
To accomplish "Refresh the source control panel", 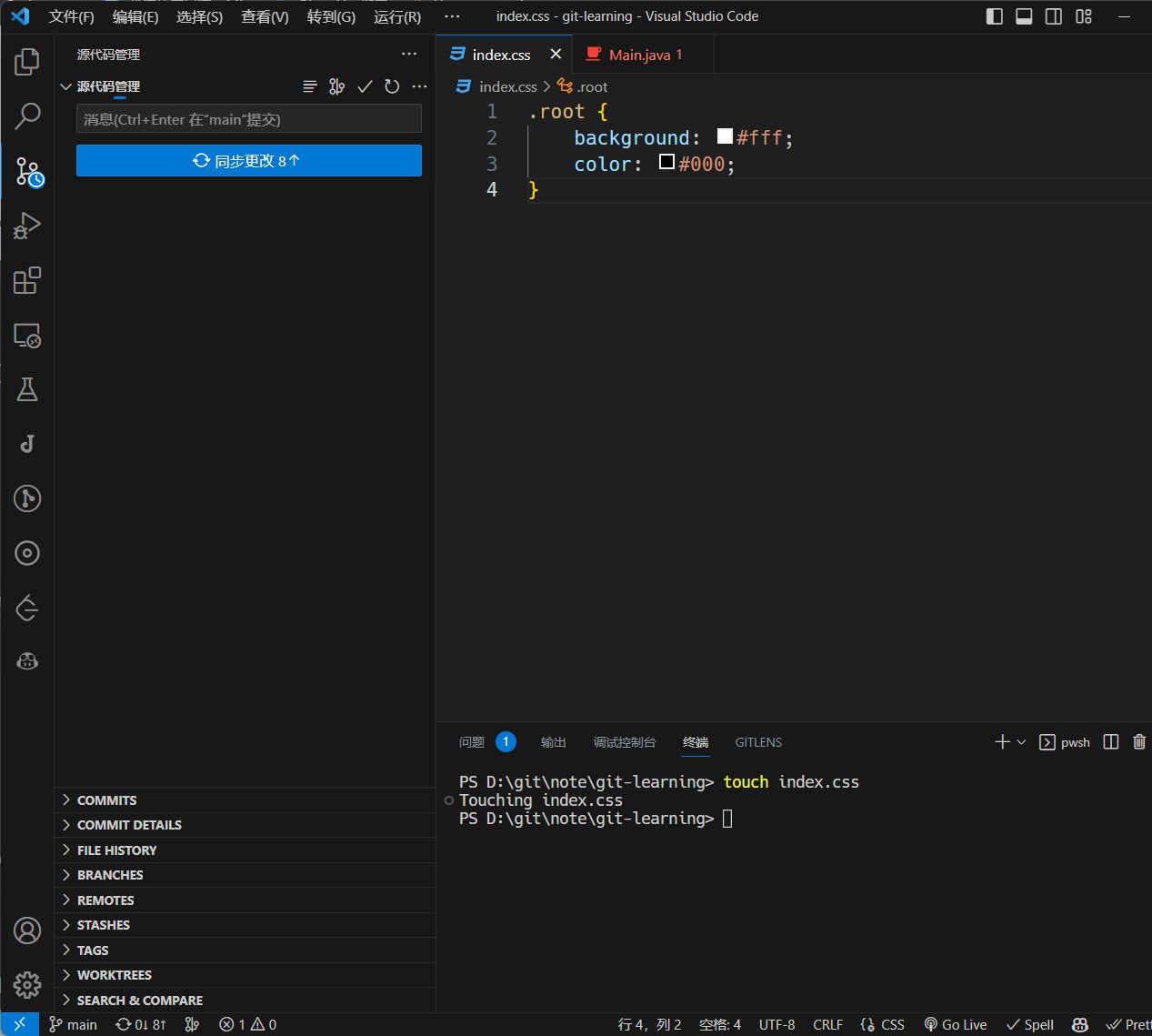I will click(x=392, y=86).
